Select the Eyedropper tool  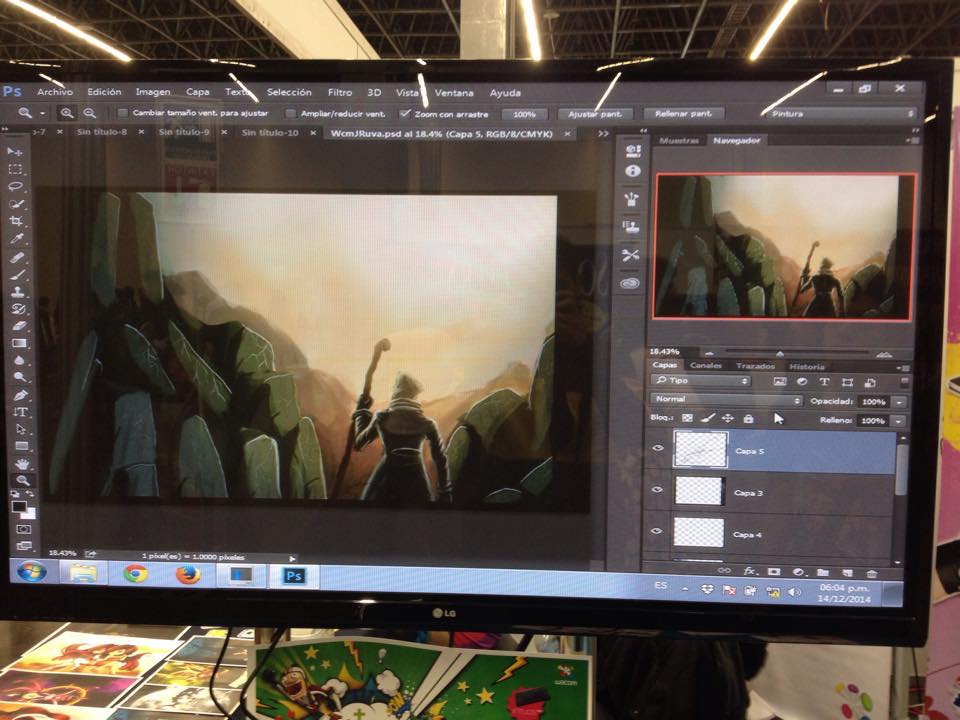tap(17, 238)
